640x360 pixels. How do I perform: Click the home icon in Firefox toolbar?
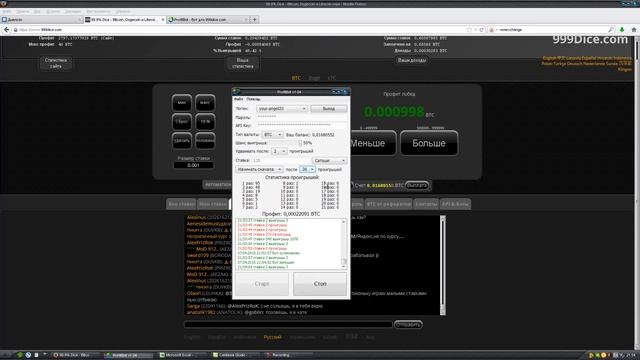[633, 30]
